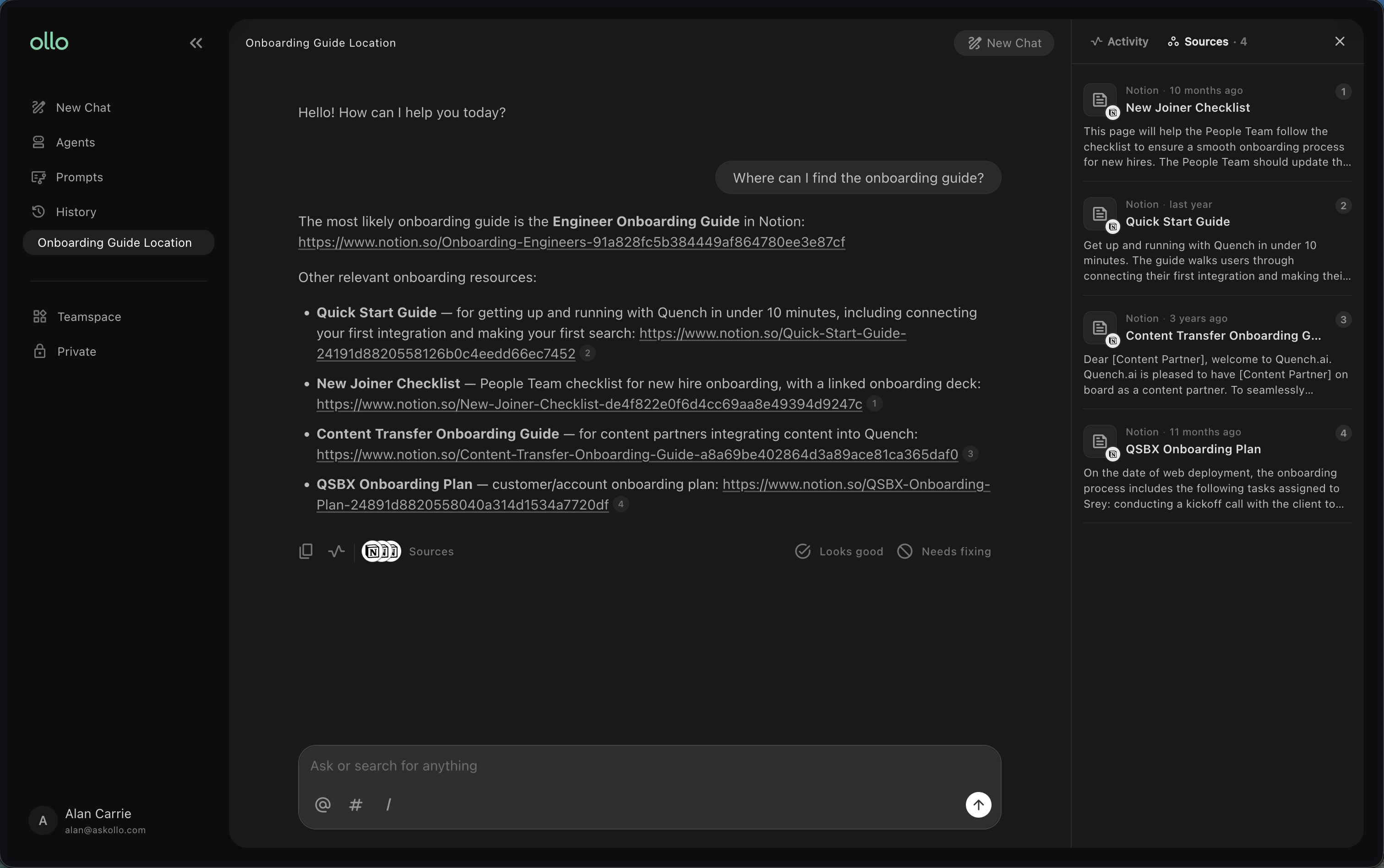Open the QSBX-Onboarding-Plan Notion link

pos(855,484)
